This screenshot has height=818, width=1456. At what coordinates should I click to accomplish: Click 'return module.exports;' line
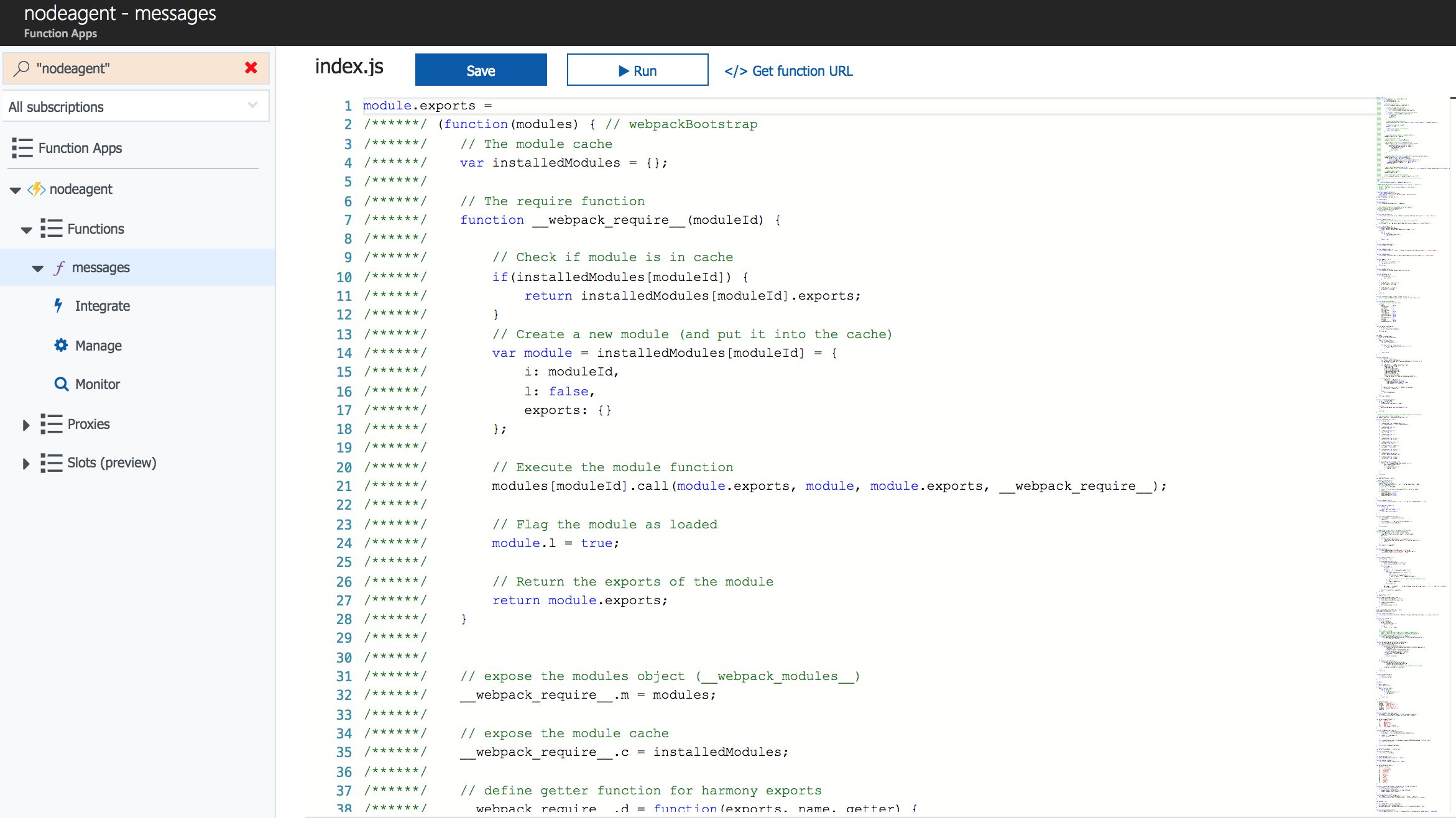pyautogui.click(x=580, y=600)
